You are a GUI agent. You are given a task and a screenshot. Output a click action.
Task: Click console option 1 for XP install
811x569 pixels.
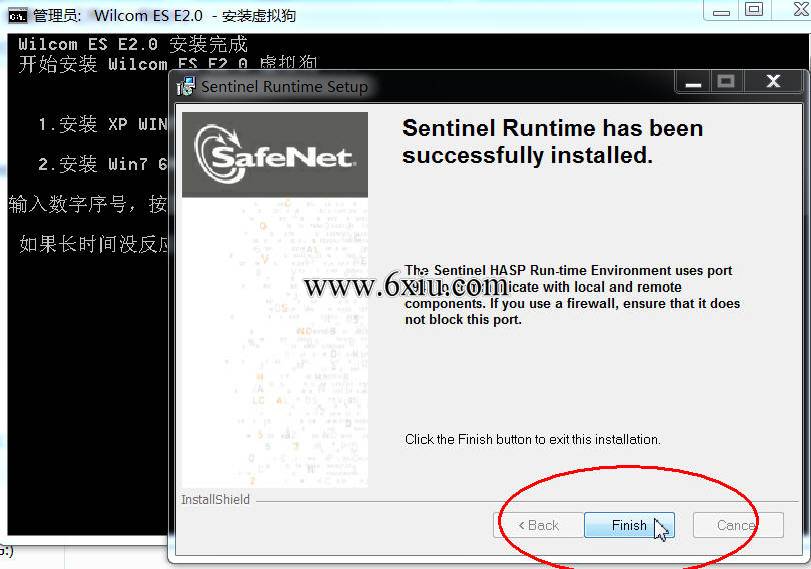click(103, 124)
